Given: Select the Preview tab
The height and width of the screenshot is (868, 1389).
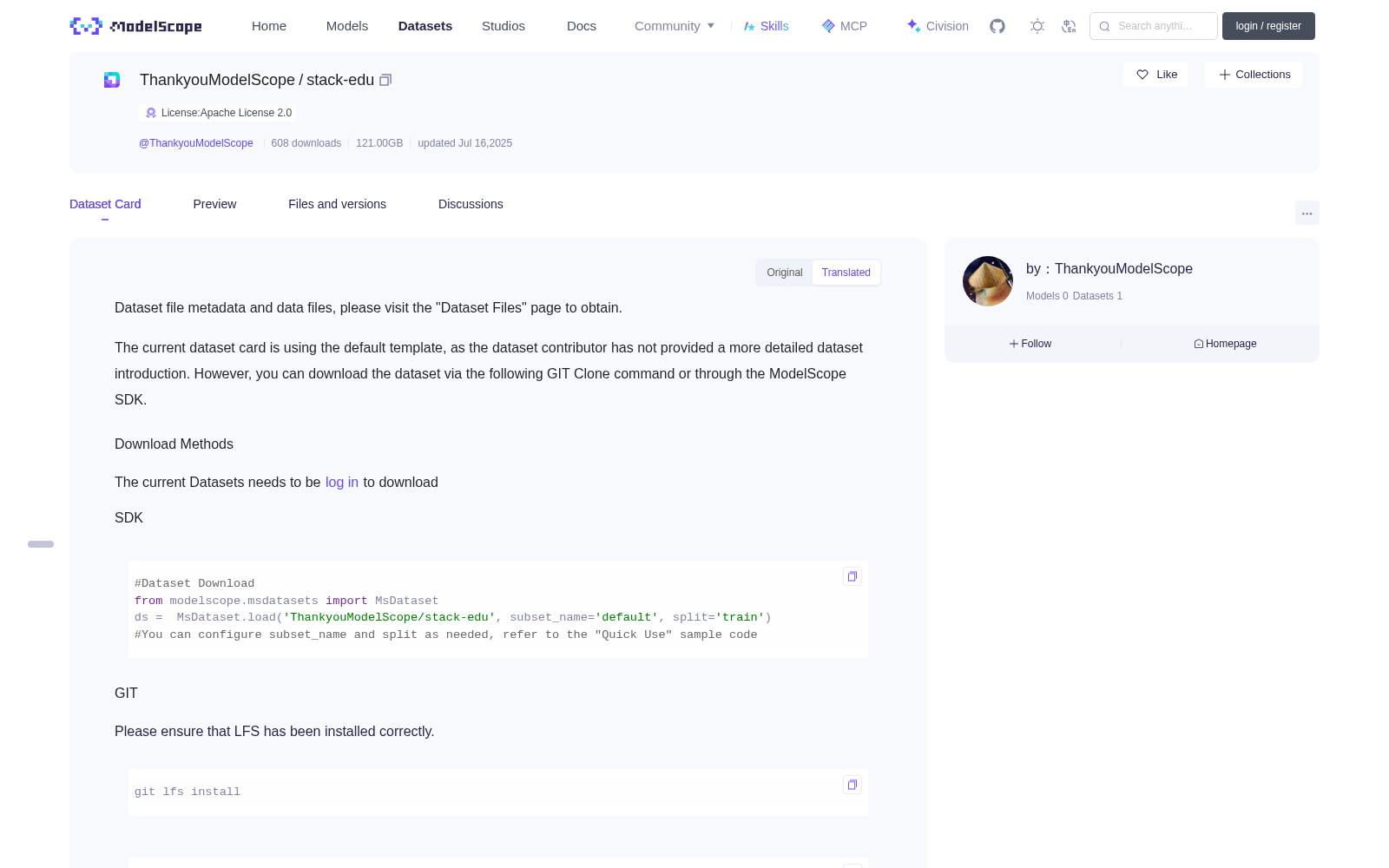Looking at the screenshot, I should click(214, 204).
